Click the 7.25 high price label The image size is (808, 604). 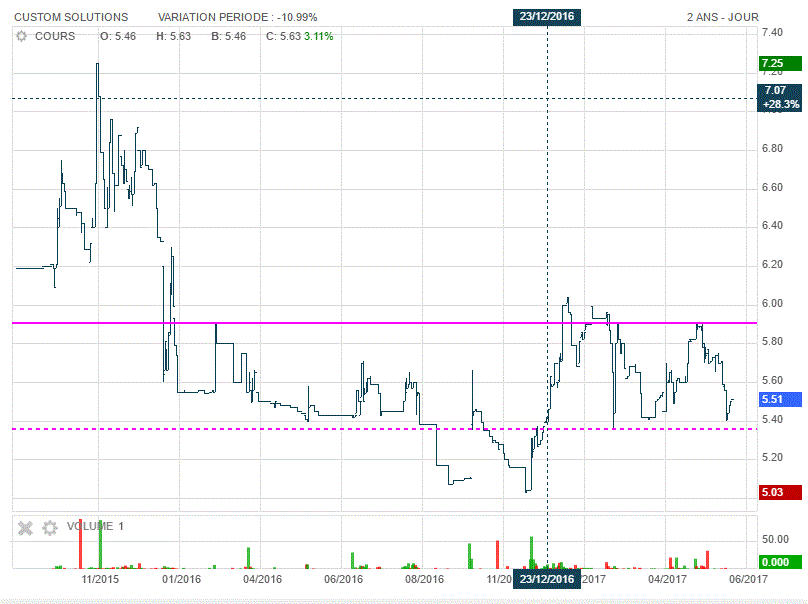pos(780,63)
